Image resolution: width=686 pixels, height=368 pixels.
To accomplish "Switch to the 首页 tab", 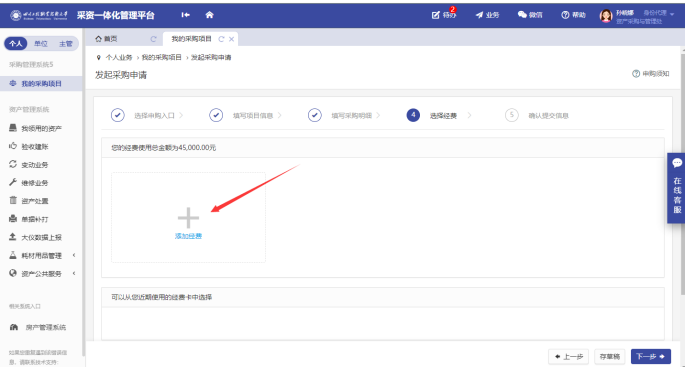I will (106, 39).
